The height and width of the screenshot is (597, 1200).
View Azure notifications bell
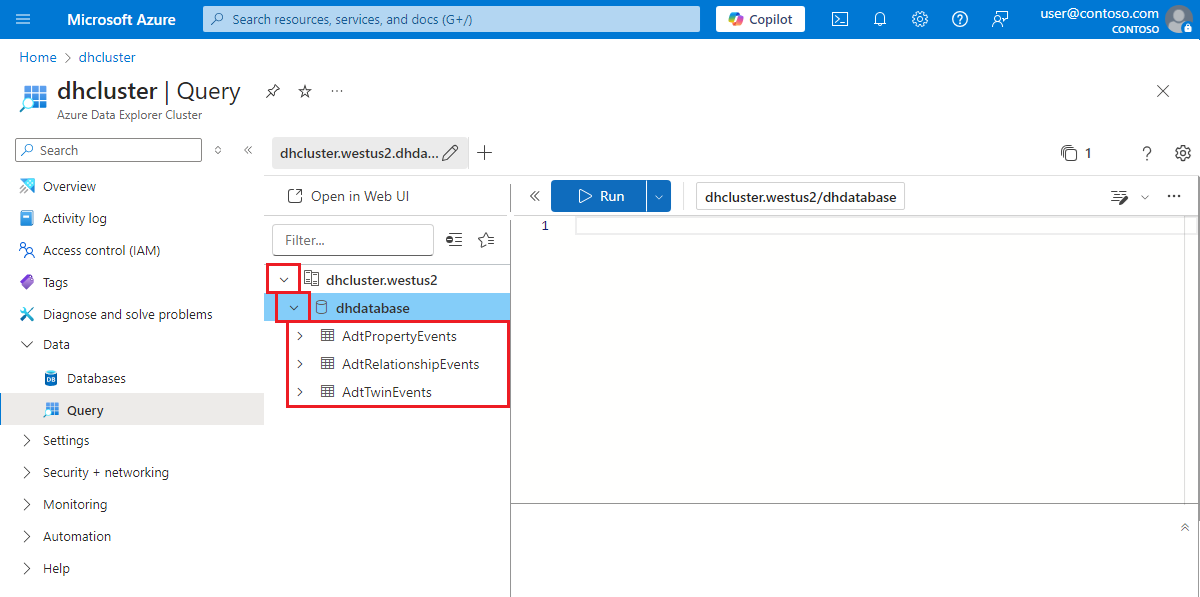pos(879,19)
